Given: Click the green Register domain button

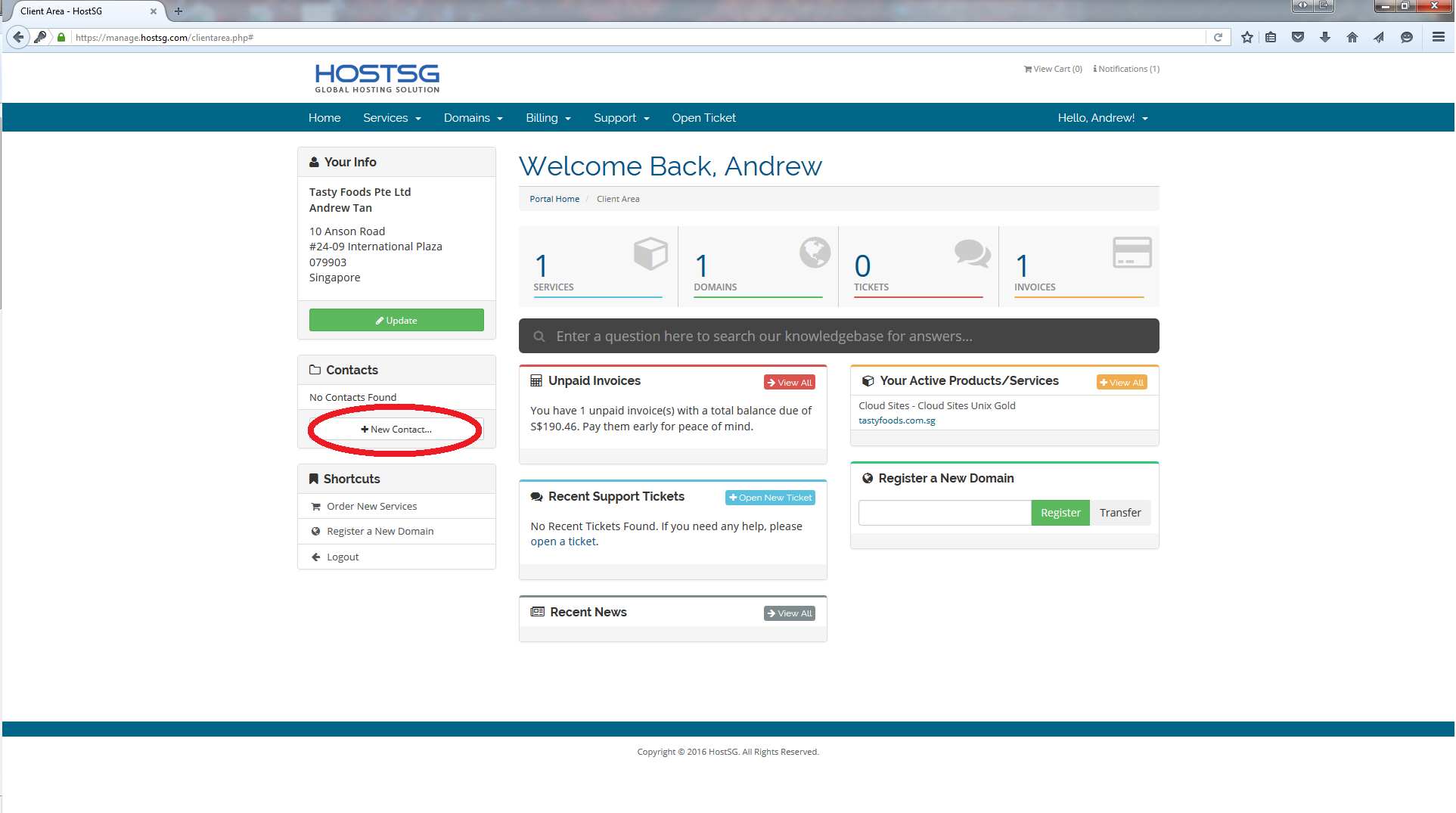Looking at the screenshot, I should coord(1060,513).
